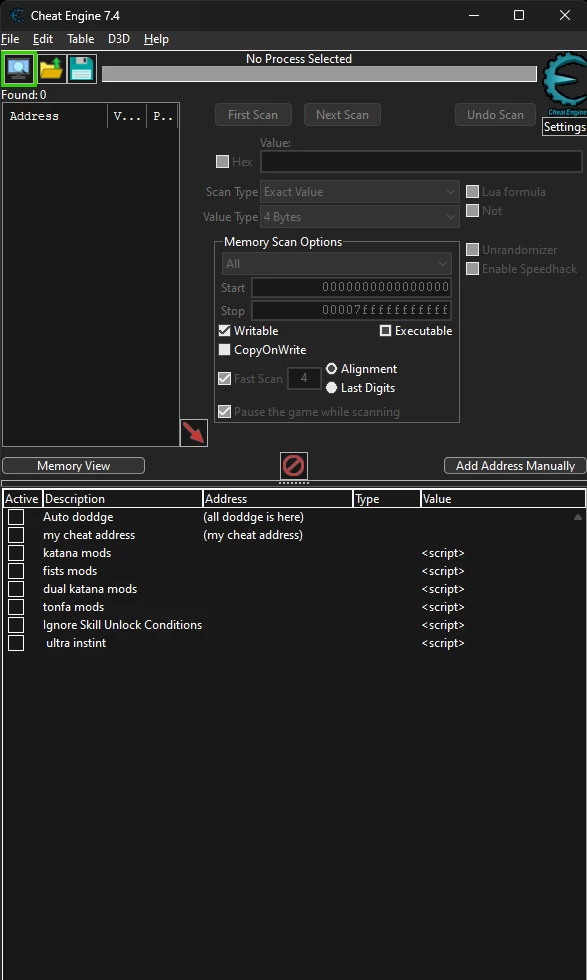The height and width of the screenshot is (980, 587).
Task: Enable the tonfa mods script checkbox
Action: coord(16,607)
